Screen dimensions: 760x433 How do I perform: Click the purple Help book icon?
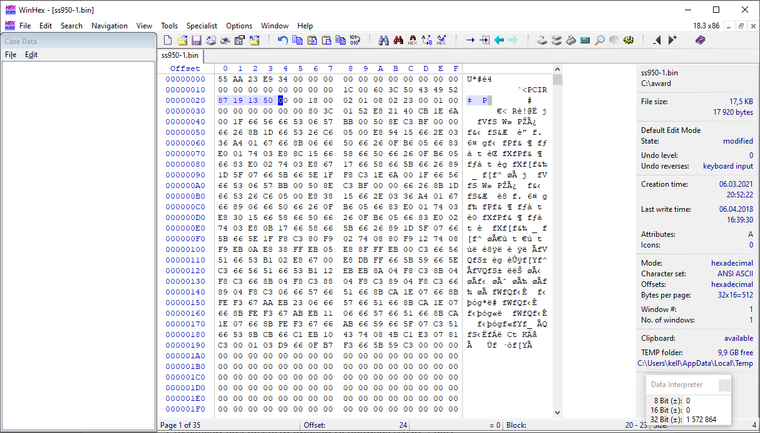pyautogui.click(x=700, y=40)
